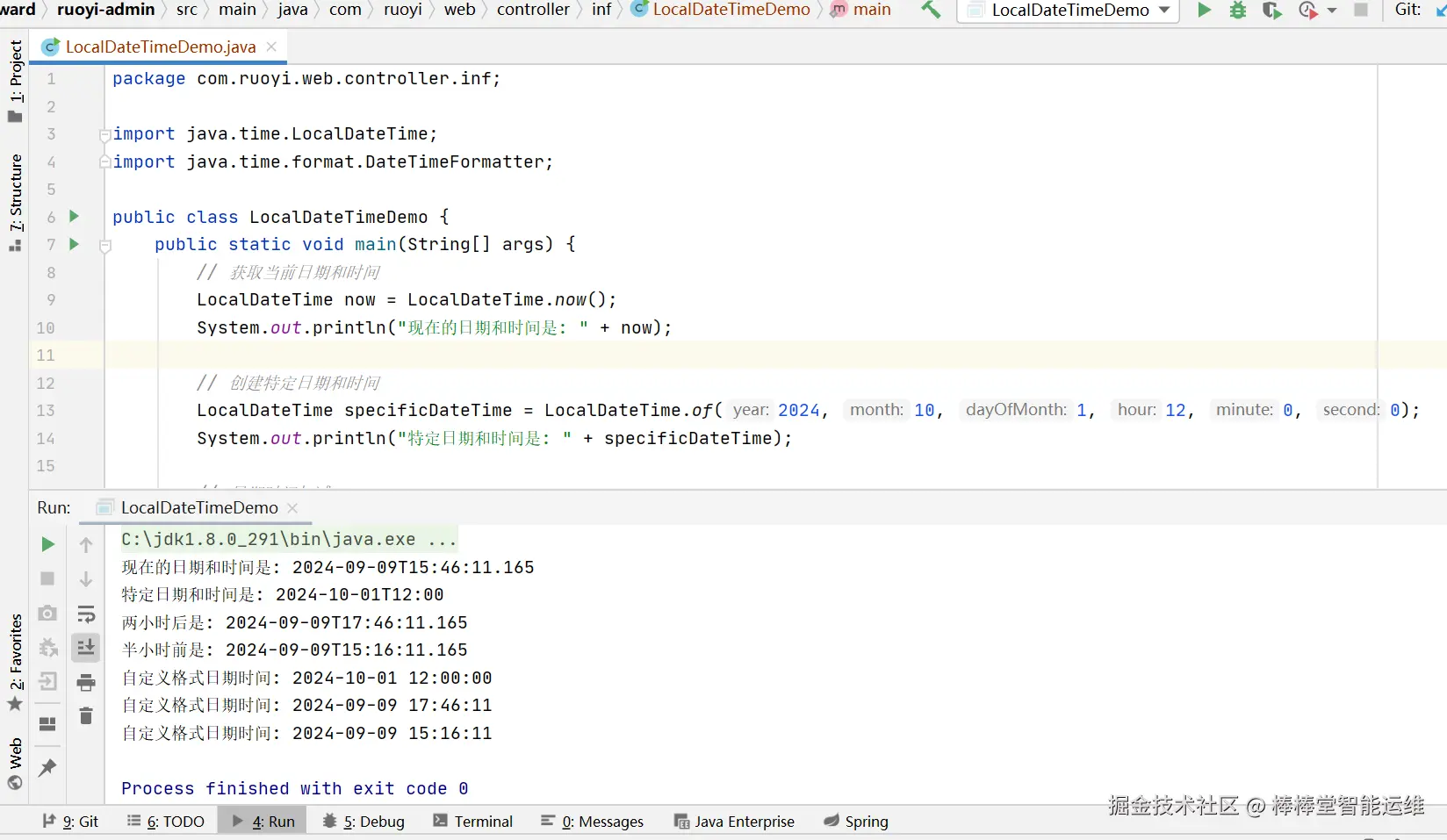The width and height of the screenshot is (1447, 840).
Task: Clear console output with trash icon
Action: pos(86,716)
